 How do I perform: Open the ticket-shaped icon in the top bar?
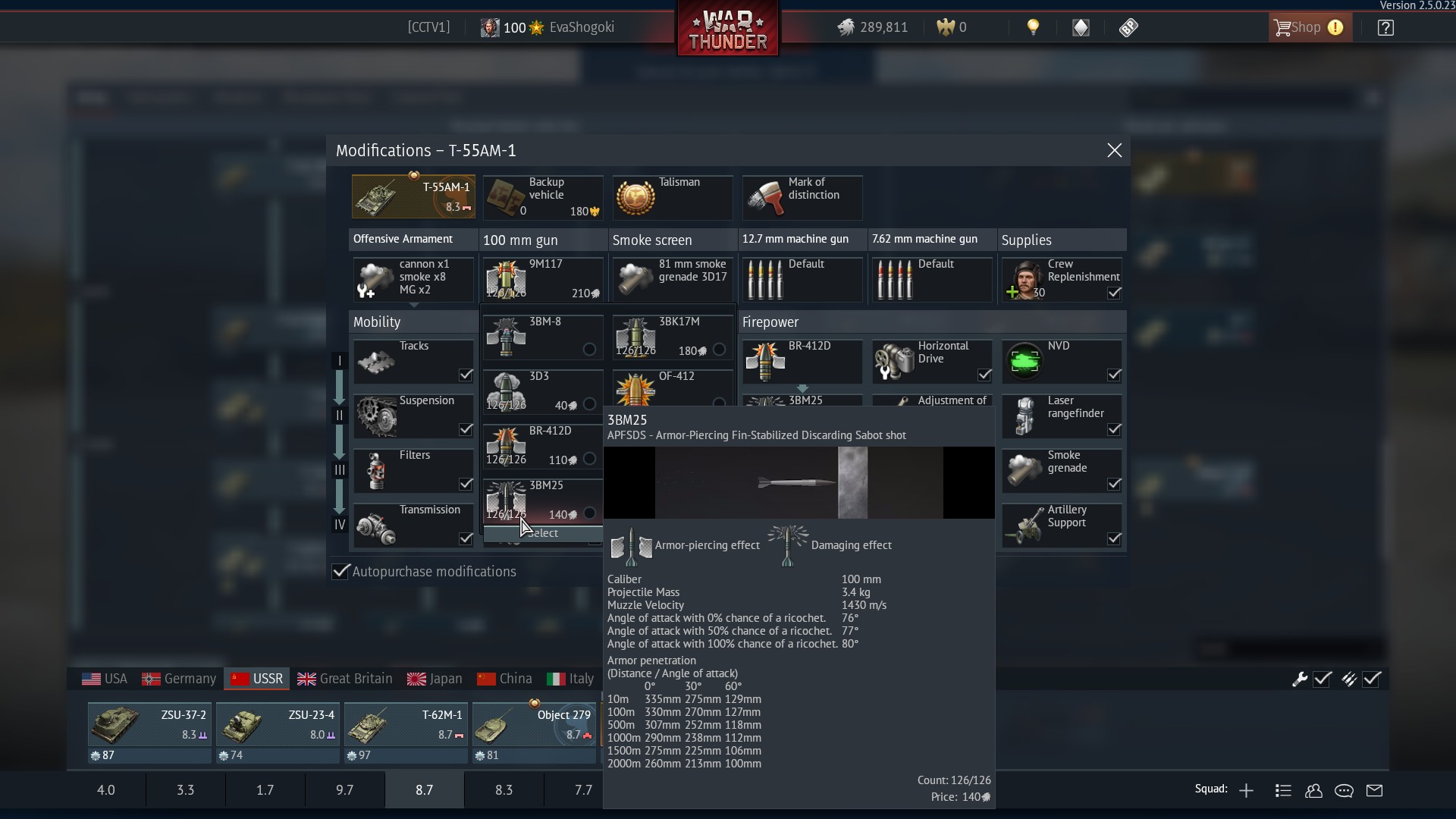tap(1128, 28)
